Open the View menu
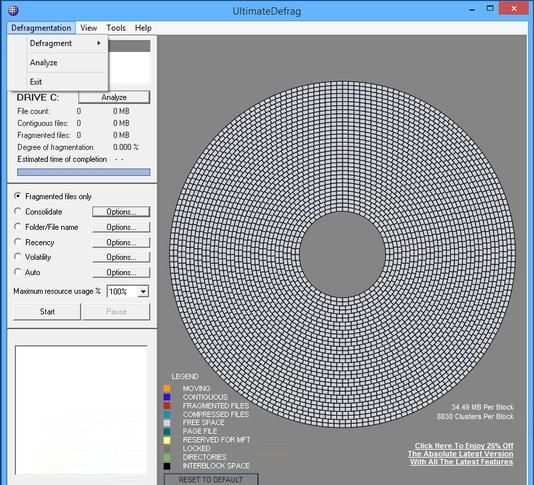534x485 pixels. [x=89, y=28]
